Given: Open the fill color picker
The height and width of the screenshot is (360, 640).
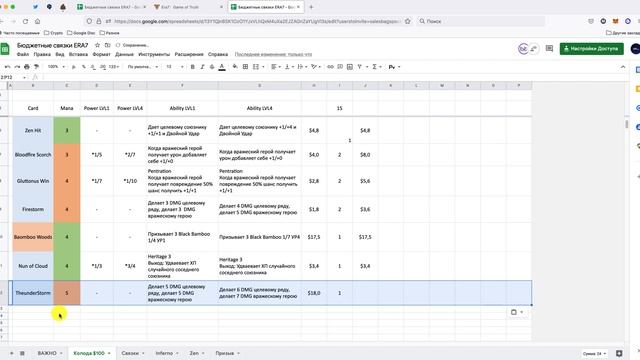Looking at the screenshot, I should point(235,67).
